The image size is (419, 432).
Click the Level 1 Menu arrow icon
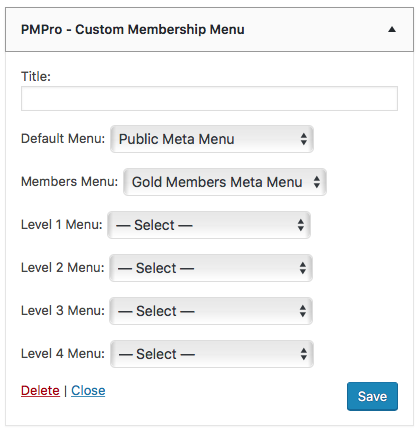click(x=301, y=225)
